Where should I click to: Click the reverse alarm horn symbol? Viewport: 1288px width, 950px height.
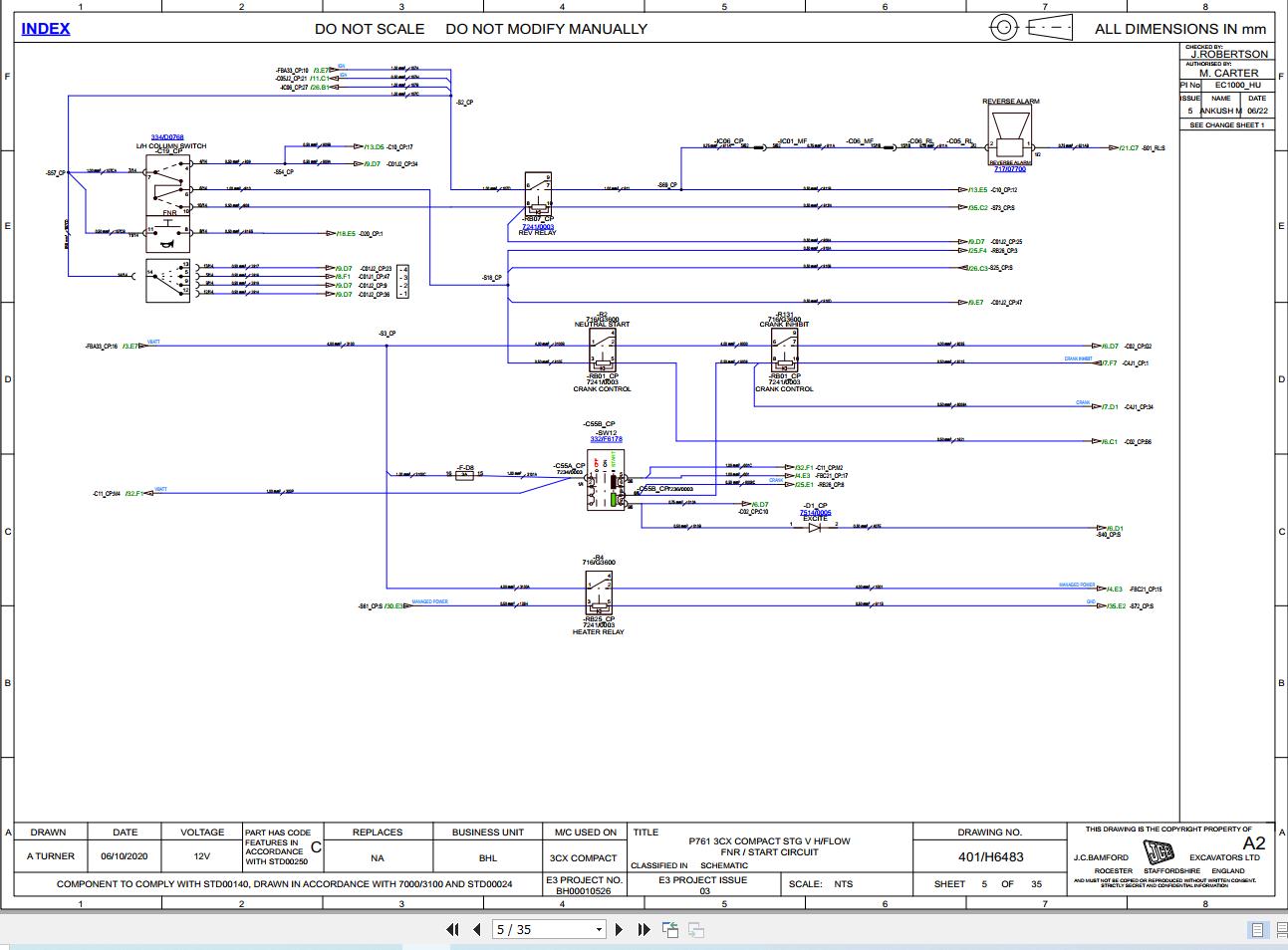(x=1011, y=132)
